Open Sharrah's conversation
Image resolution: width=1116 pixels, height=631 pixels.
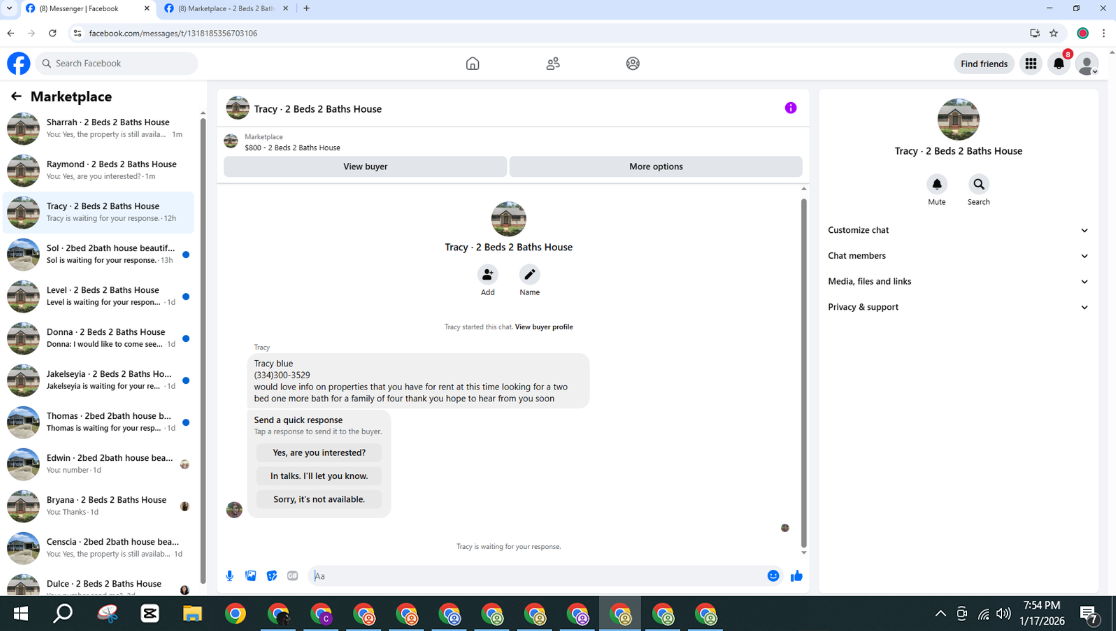pos(98,128)
